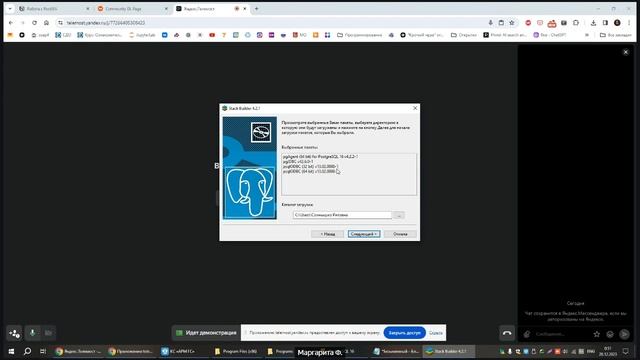Viewport: 640px width, 360px height.
Task: Click the download directory path field
Action: pos(342,215)
